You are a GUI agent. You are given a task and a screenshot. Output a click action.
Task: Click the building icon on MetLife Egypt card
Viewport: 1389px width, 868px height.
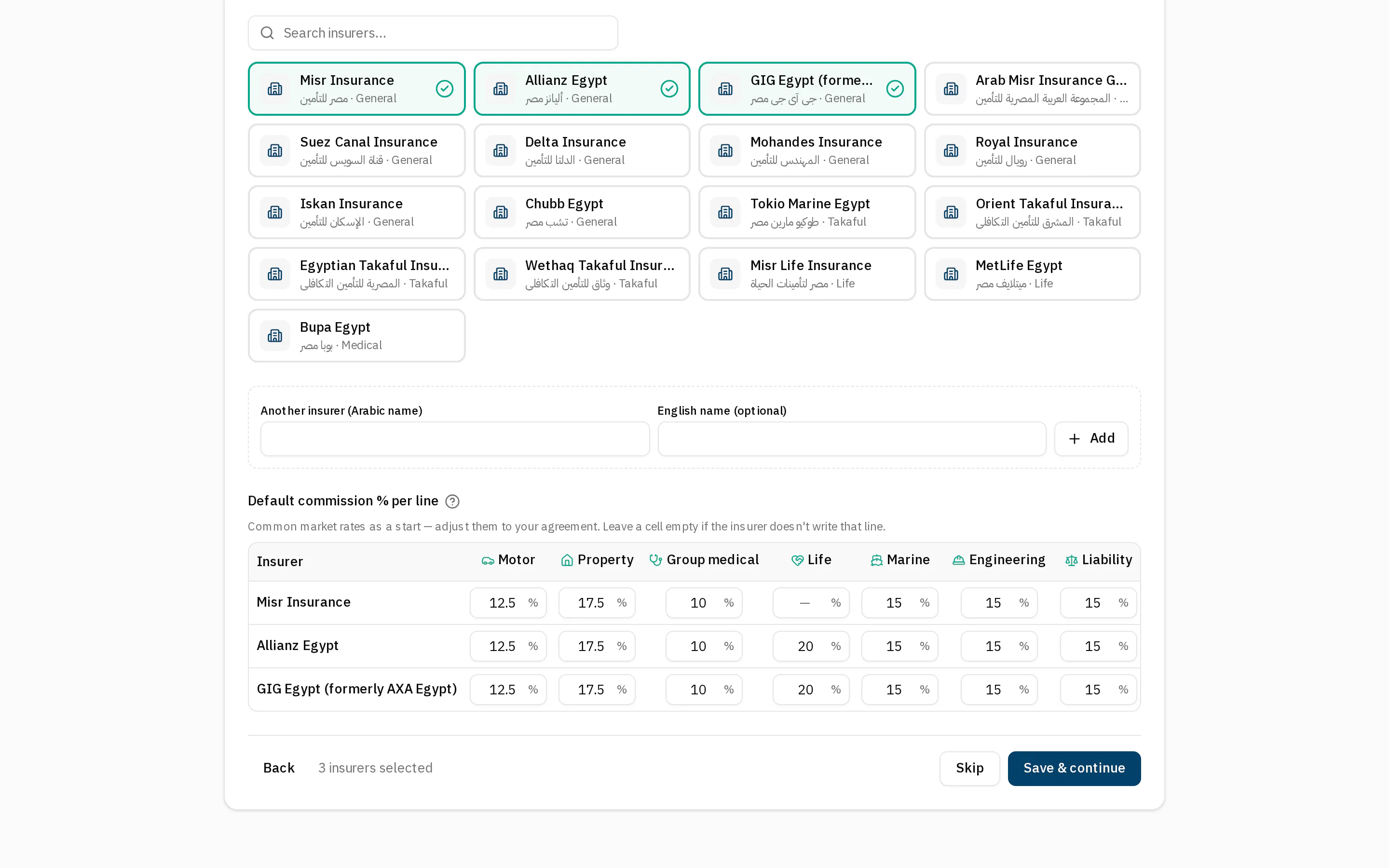(951, 274)
